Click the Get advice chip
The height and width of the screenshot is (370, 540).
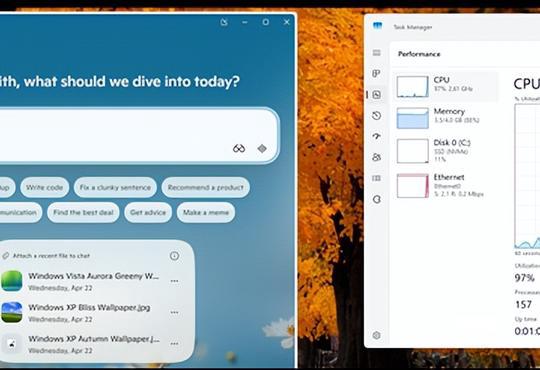(148, 212)
